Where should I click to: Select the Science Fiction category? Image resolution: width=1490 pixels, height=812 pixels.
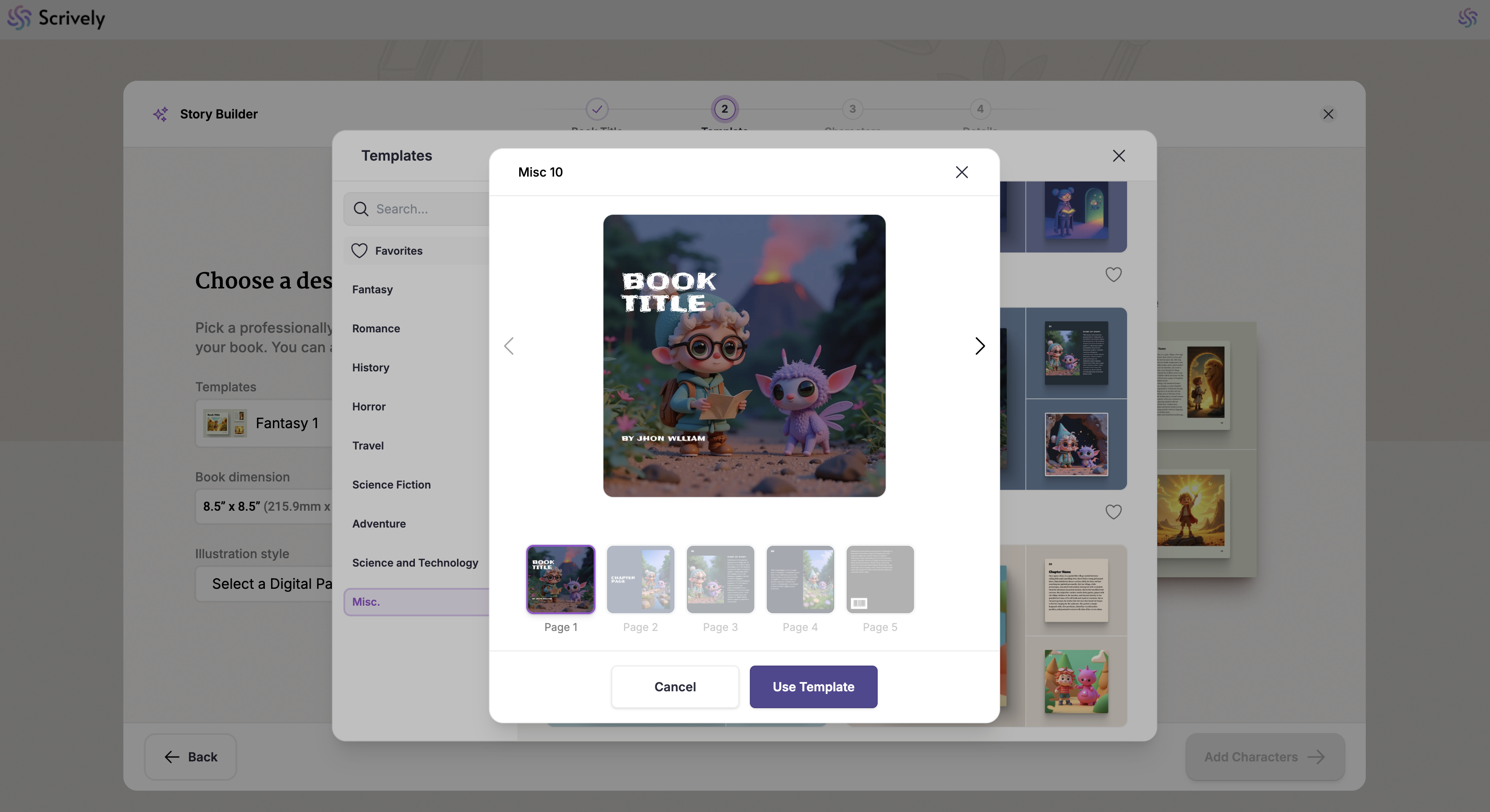pyautogui.click(x=391, y=485)
